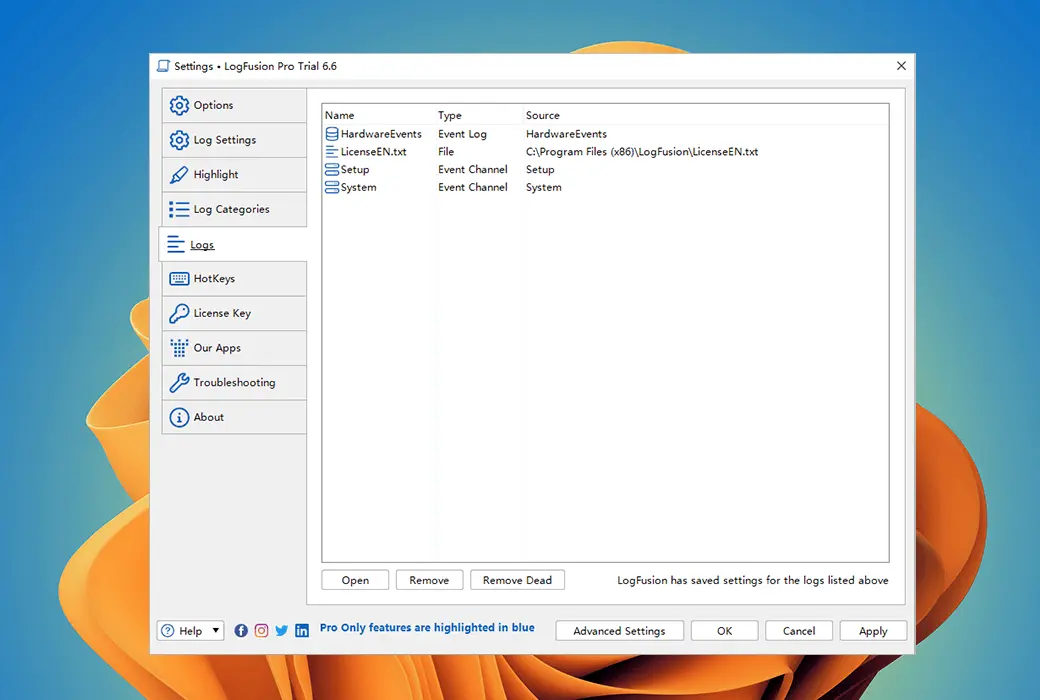1040x700 pixels.
Task: Click the saved settings info text
Action: (x=753, y=581)
